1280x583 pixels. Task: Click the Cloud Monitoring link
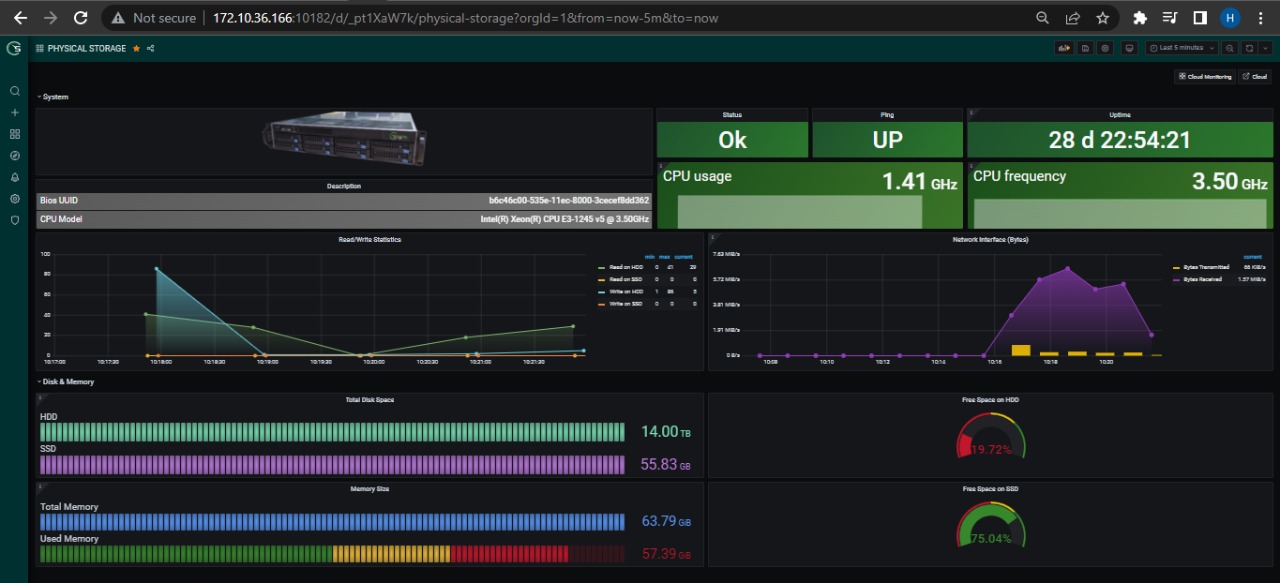tap(1204, 76)
